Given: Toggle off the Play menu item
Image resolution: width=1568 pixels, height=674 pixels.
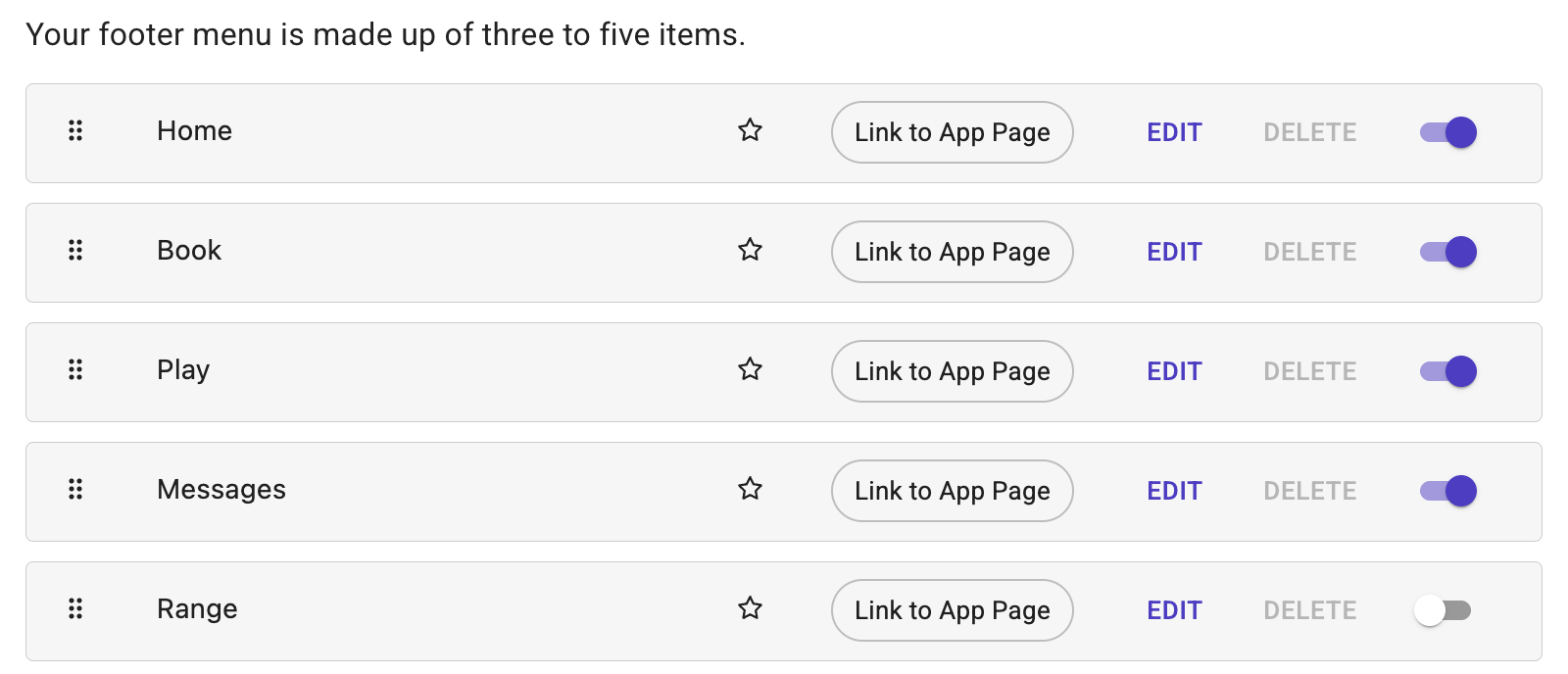Looking at the screenshot, I should click(1448, 371).
